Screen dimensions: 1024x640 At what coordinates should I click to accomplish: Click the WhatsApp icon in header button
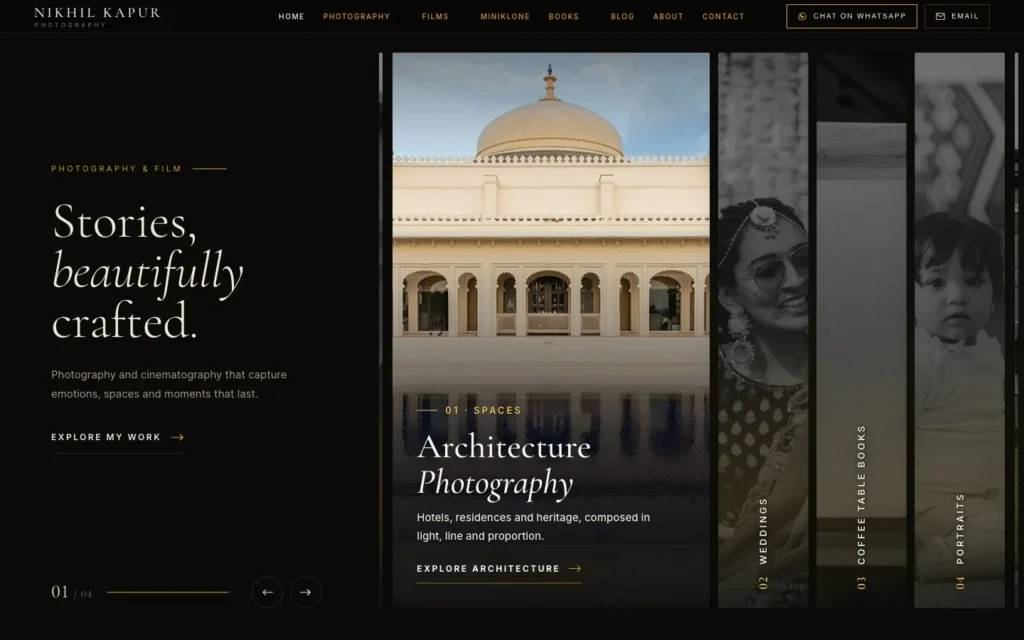pyautogui.click(x=803, y=16)
